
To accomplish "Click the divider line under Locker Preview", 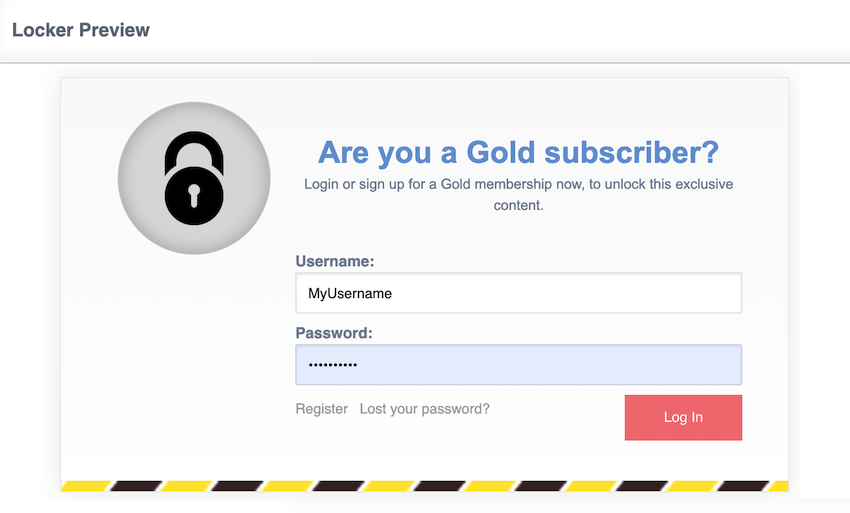I will point(425,63).
